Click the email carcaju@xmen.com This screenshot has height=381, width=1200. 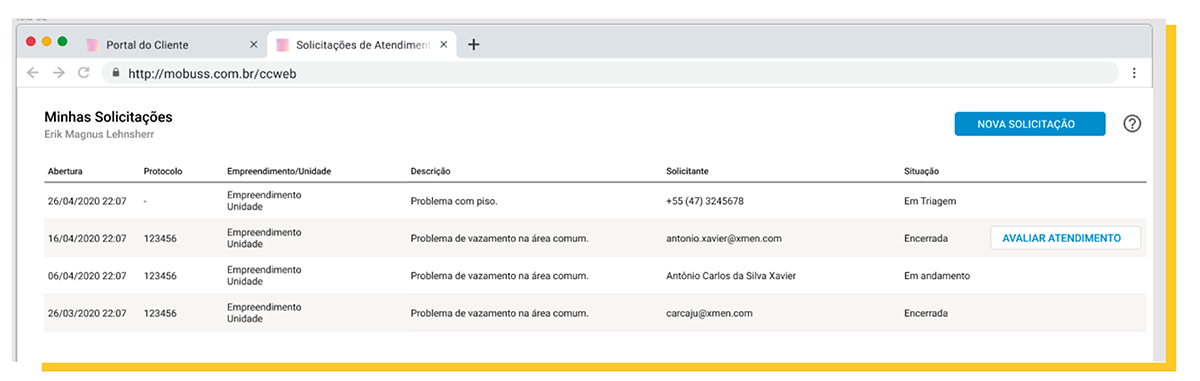tap(710, 313)
